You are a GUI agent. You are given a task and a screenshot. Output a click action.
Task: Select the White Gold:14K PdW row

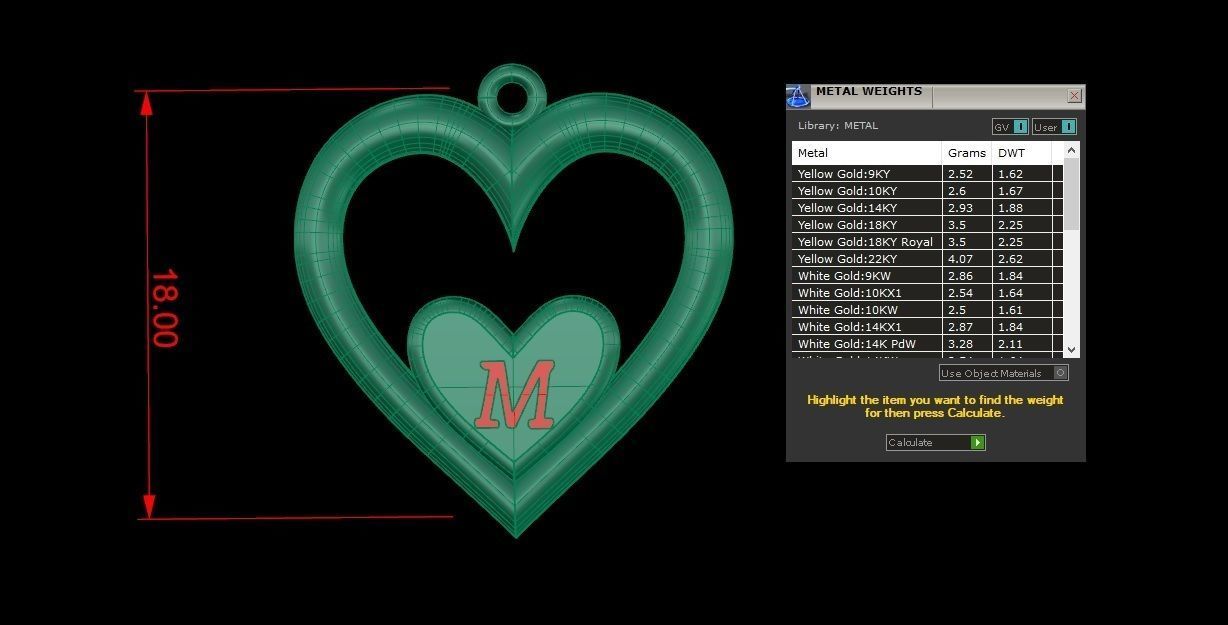coord(927,344)
